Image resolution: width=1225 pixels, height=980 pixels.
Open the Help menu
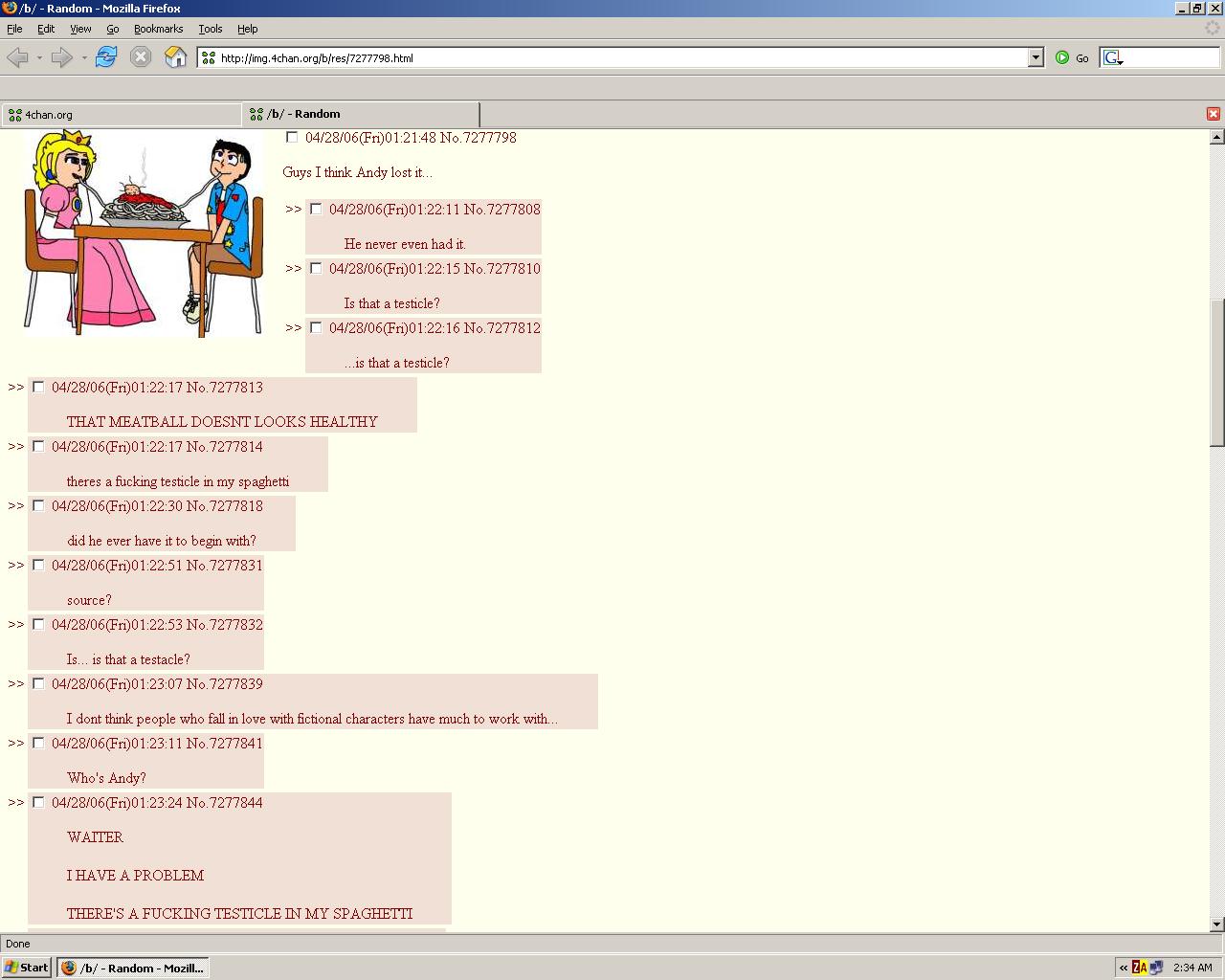click(x=247, y=29)
